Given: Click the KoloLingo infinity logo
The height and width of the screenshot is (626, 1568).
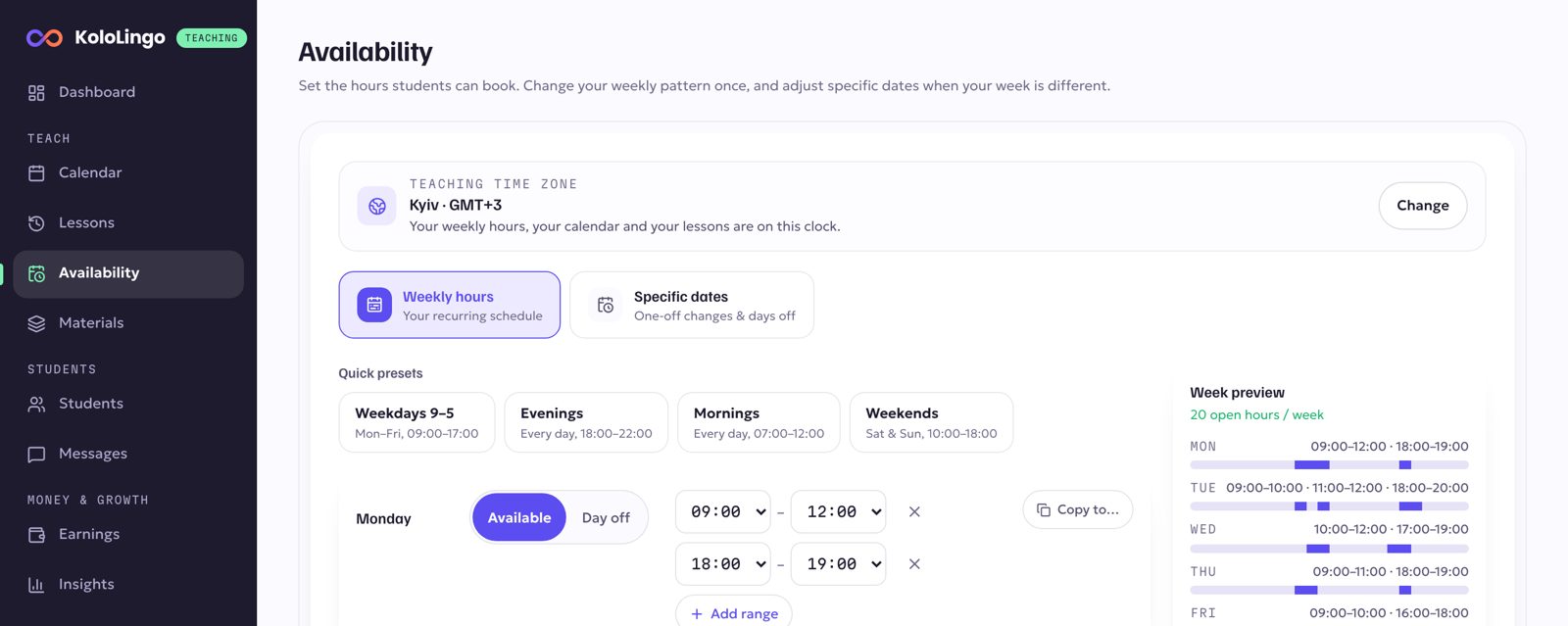Looking at the screenshot, I should coord(44,38).
